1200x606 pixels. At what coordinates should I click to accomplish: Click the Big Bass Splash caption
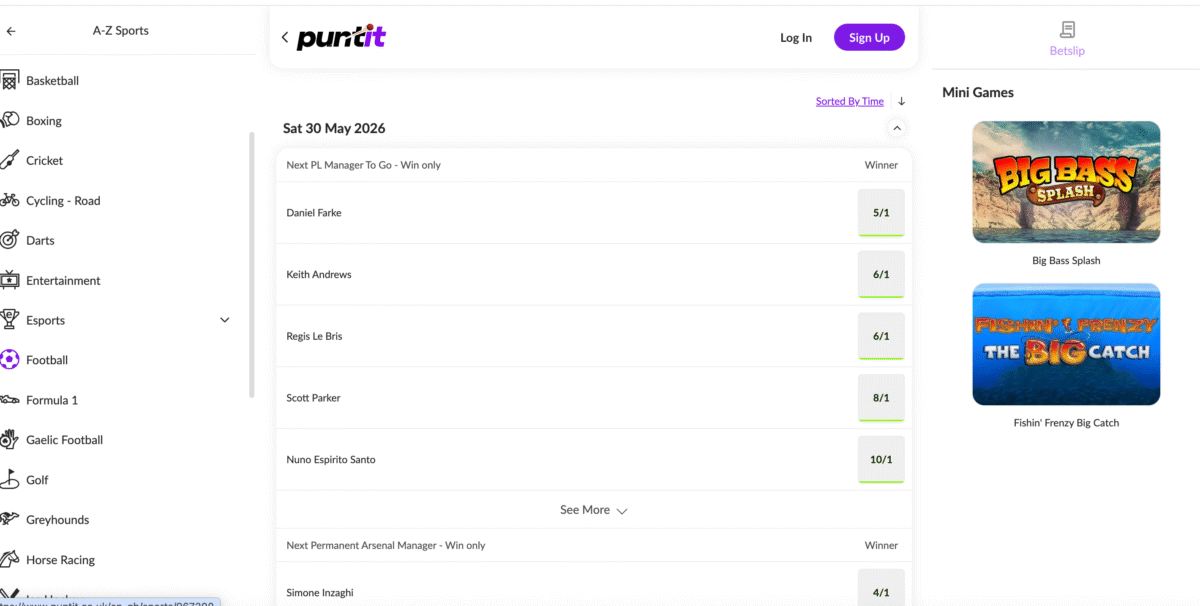tap(1066, 261)
